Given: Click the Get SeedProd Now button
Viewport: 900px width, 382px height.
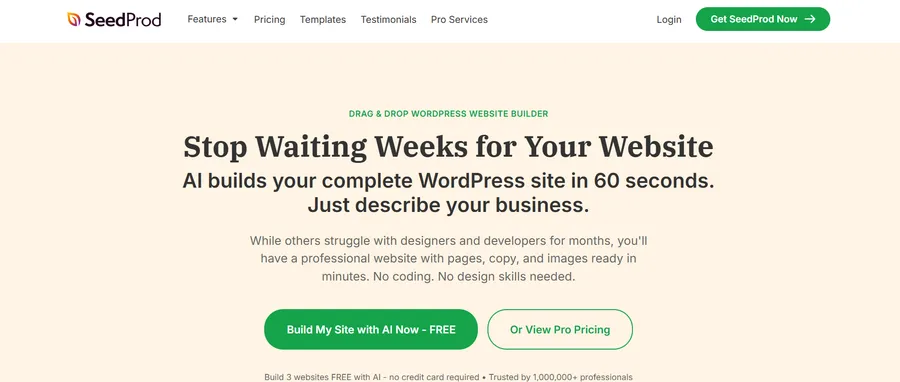Looking at the screenshot, I should (x=763, y=19).
